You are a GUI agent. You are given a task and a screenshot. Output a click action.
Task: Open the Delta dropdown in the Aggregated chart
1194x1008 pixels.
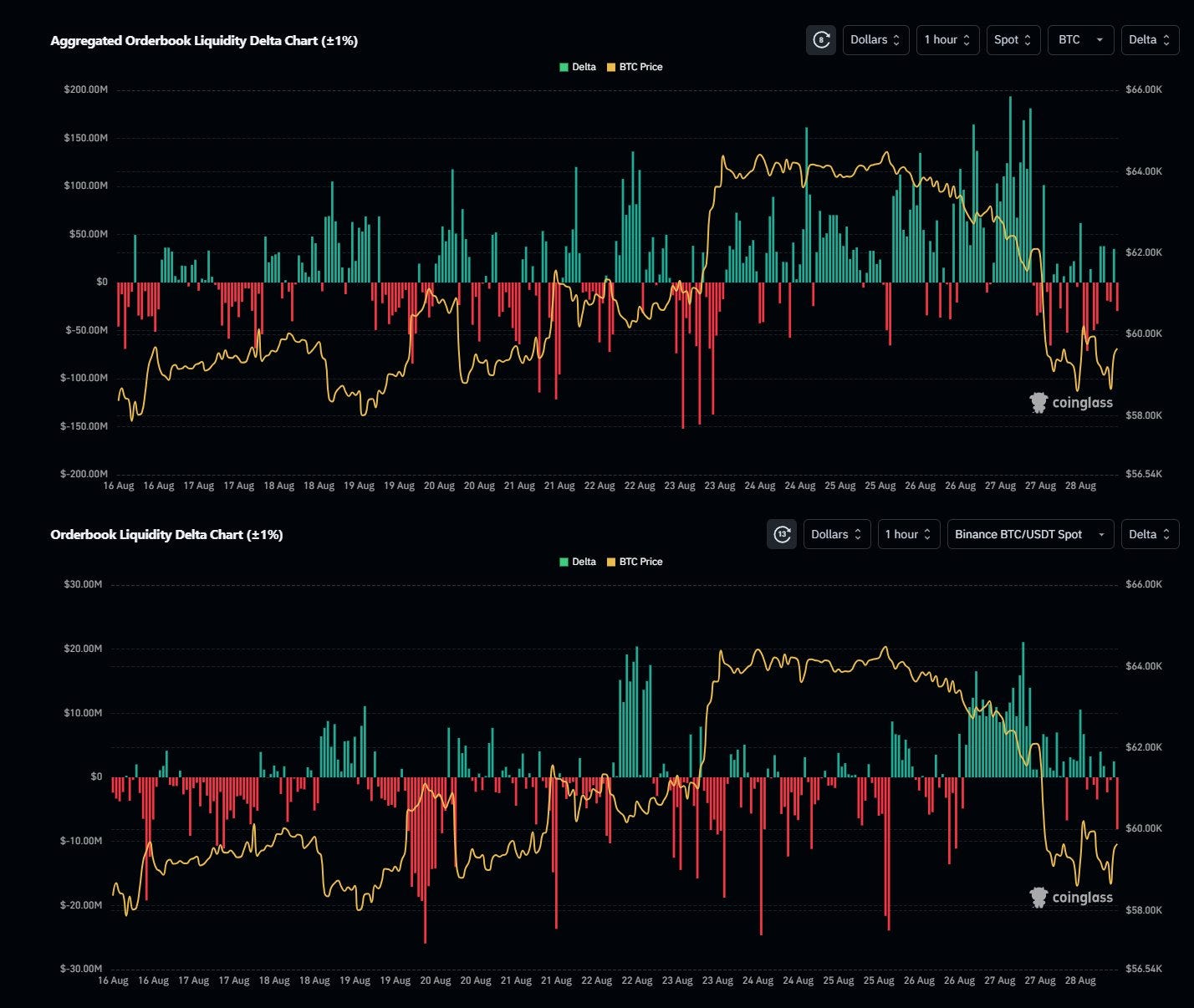click(x=1150, y=40)
